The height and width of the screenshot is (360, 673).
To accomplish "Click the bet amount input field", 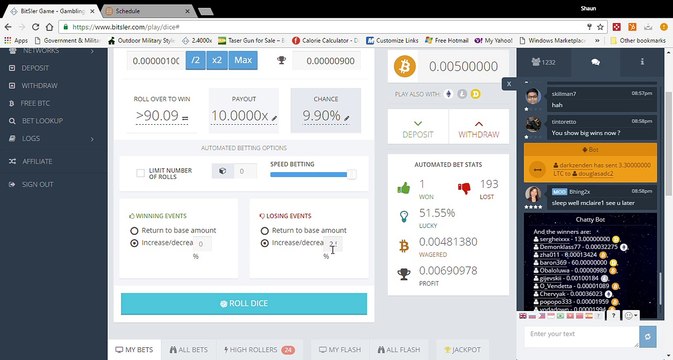I will point(155,61).
